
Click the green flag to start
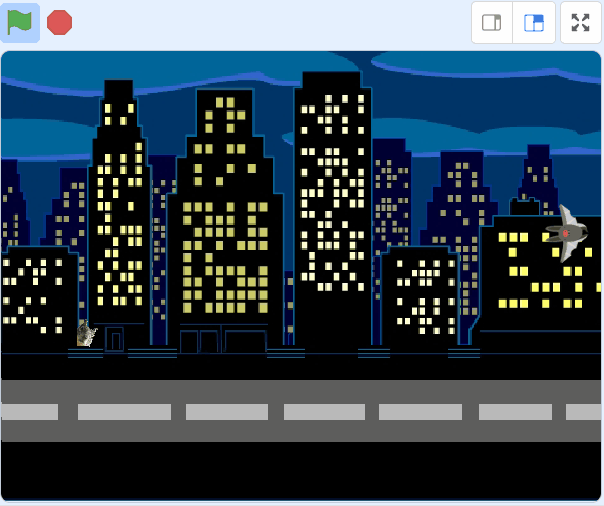[20, 22]
